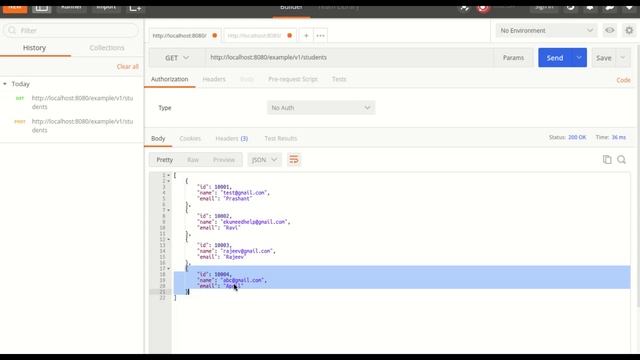Viewport: 640px width, 360px height.
Task: Open the Send options dropdown arrow
Action: [579, 58]
